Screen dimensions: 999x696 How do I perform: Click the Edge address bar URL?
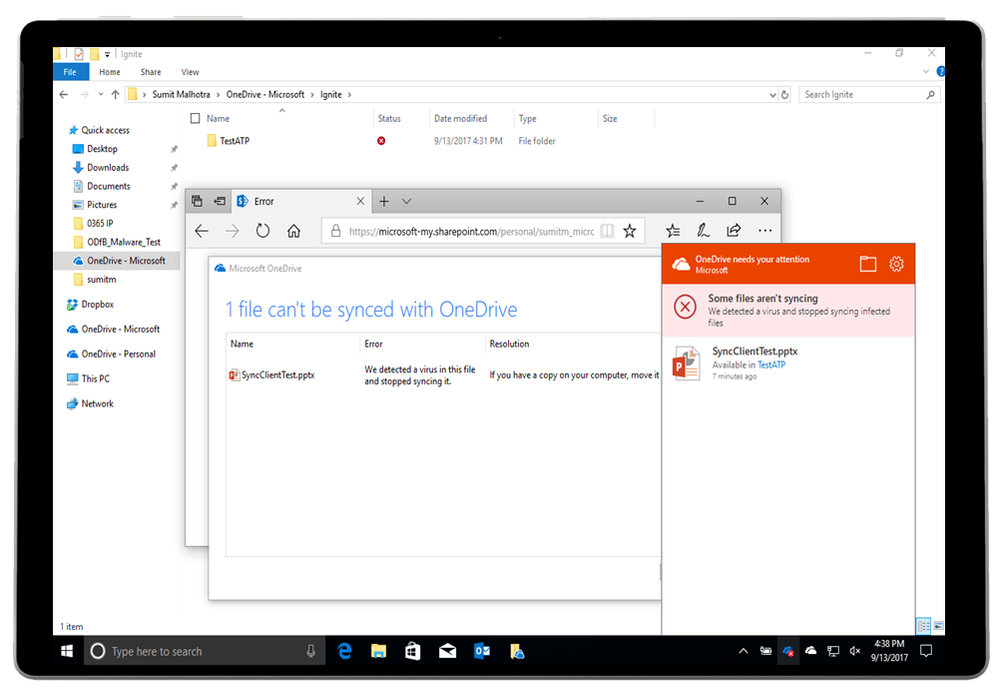coord(470,231)
